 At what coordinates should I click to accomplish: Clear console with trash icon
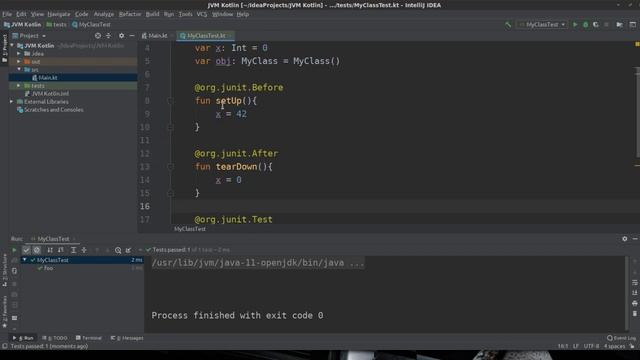(635, 313)
